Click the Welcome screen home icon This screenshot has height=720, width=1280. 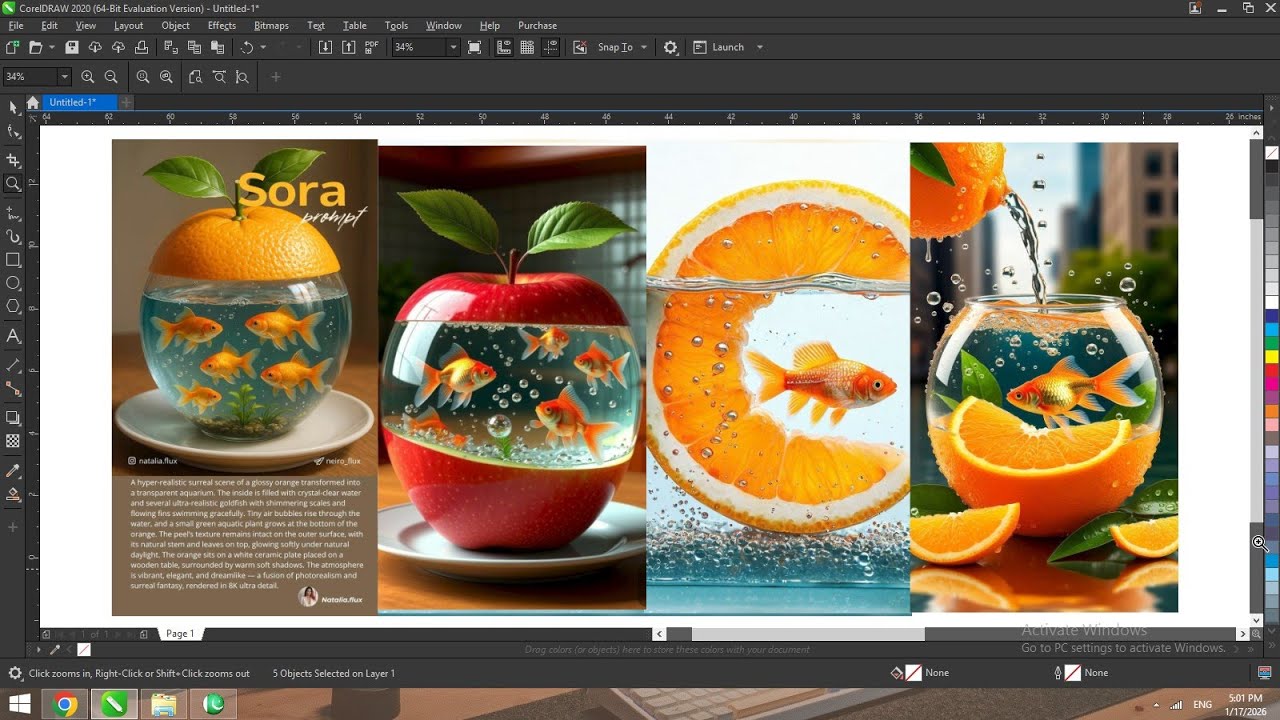(33, 102)
